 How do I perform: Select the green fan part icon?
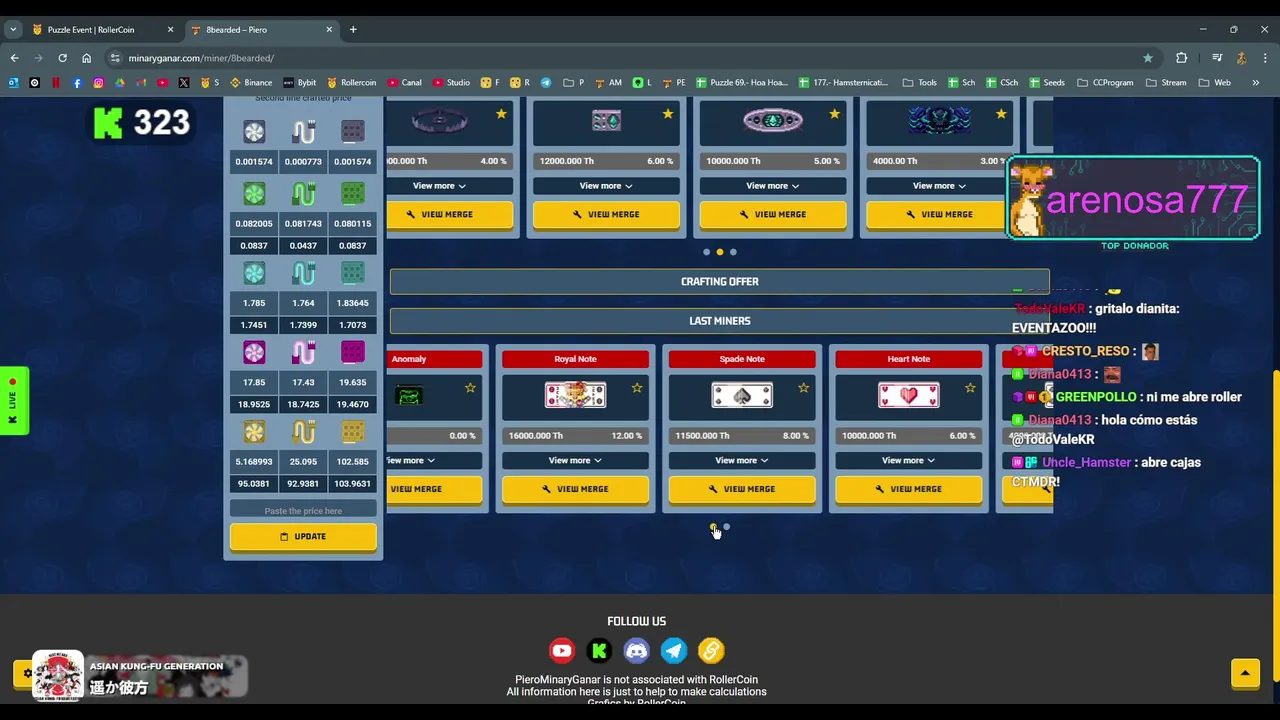254,193
